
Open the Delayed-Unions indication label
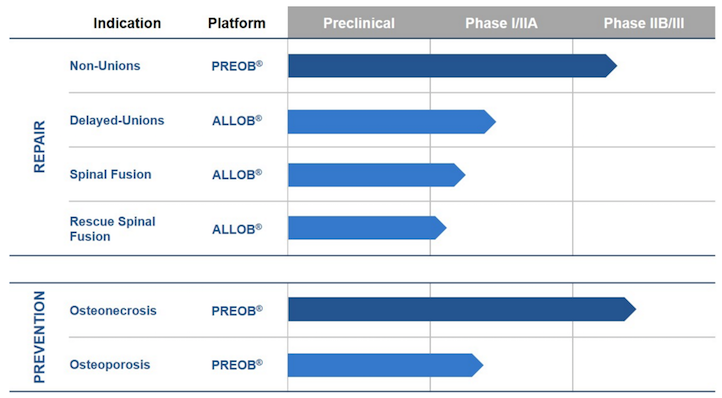point(117,121)
